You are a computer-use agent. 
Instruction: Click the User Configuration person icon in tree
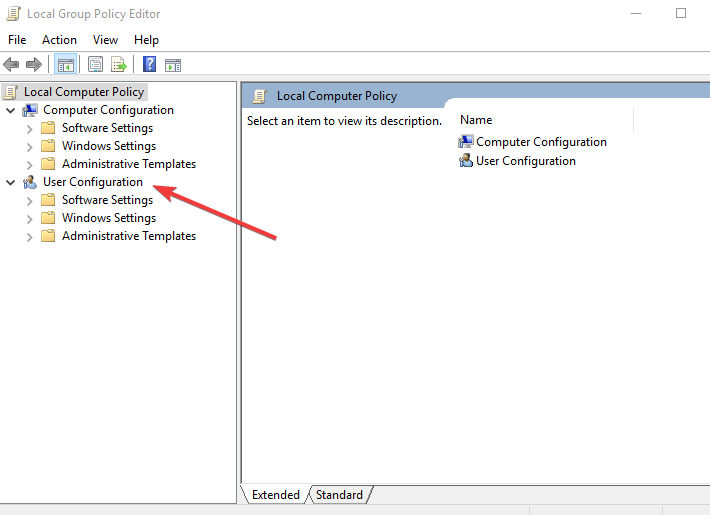(x=30, y=182)
